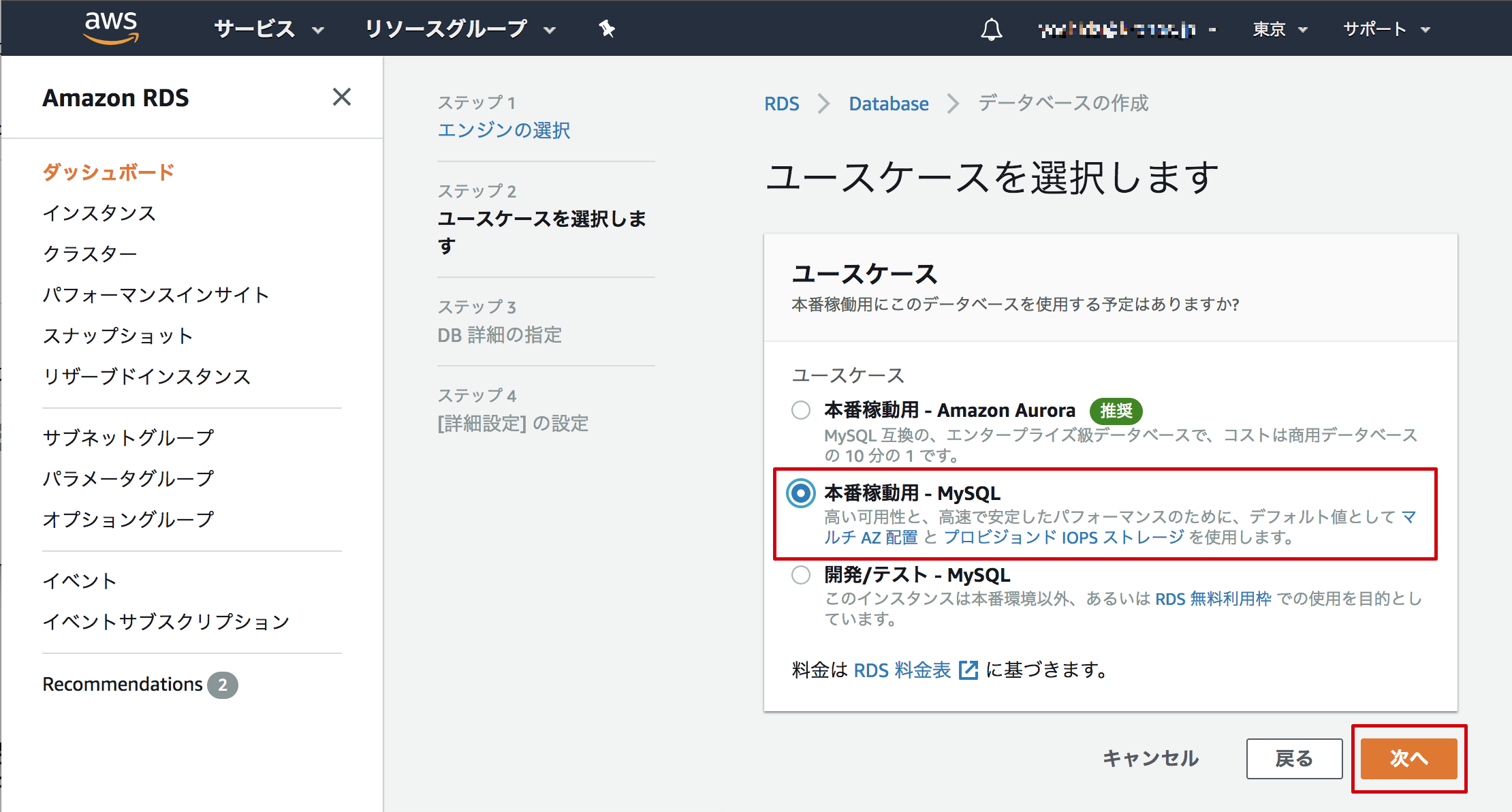Viewport: 1512px width, 812px height.
Task: Click step 3 label DB 詳細の指定
Action: pyautogui.click(x=500, y=335)
